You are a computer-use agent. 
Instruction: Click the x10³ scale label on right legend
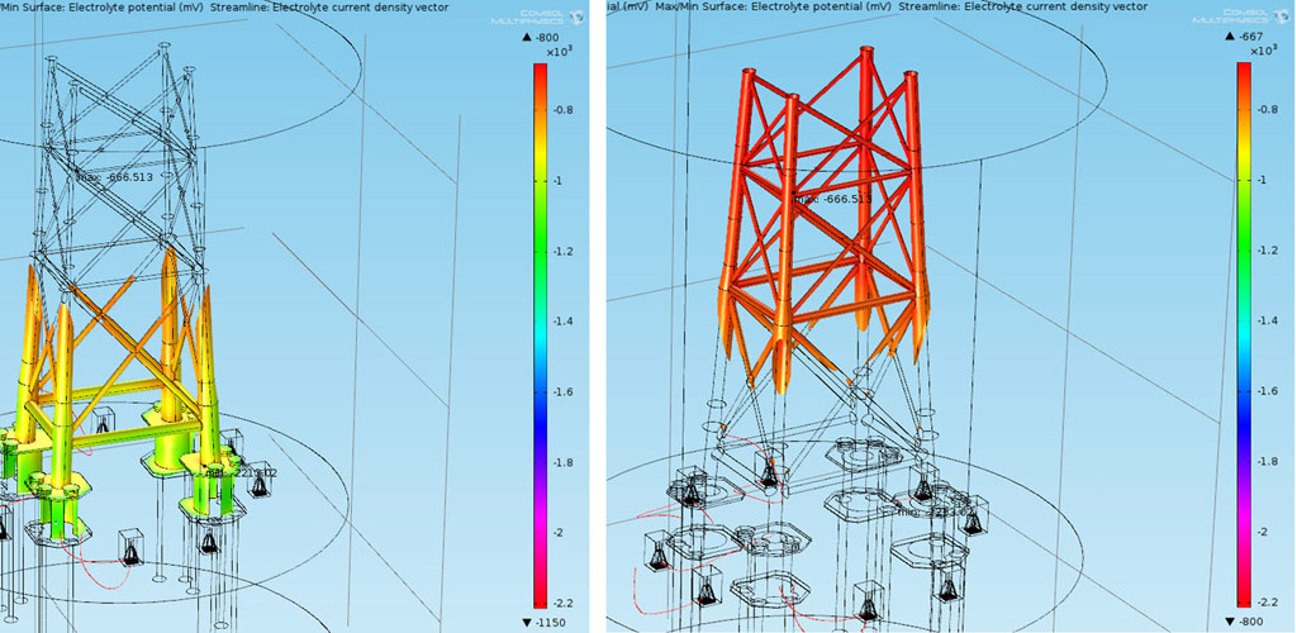(1260, 51)
